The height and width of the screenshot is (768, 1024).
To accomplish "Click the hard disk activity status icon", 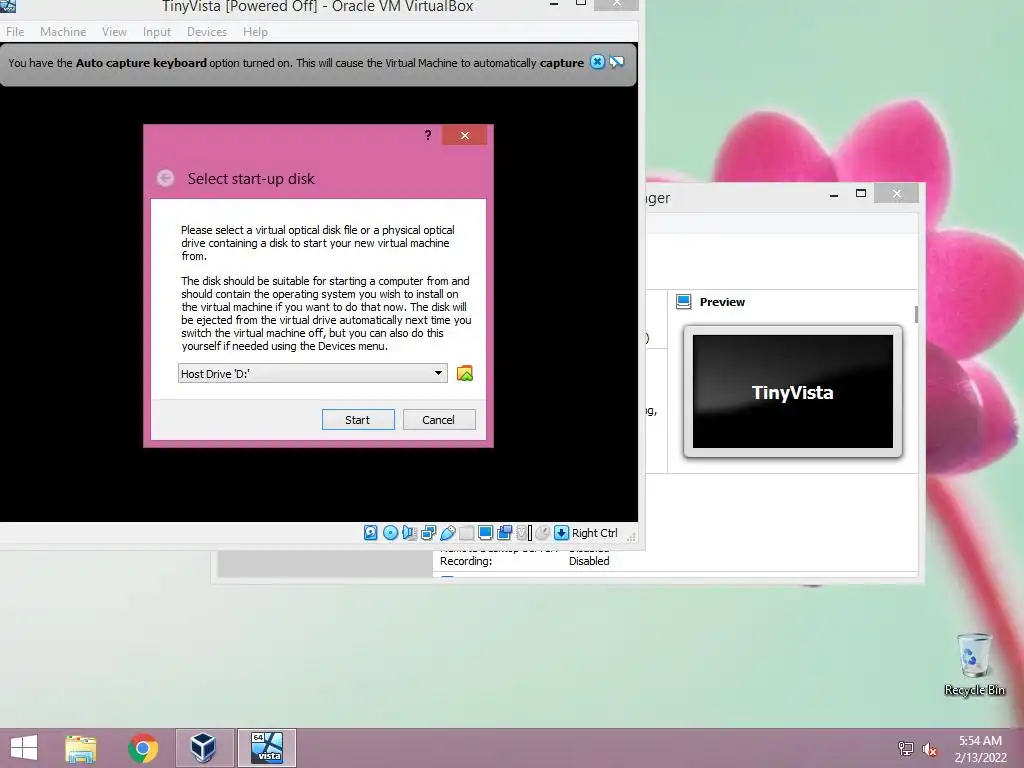I will tap(370, 533).
